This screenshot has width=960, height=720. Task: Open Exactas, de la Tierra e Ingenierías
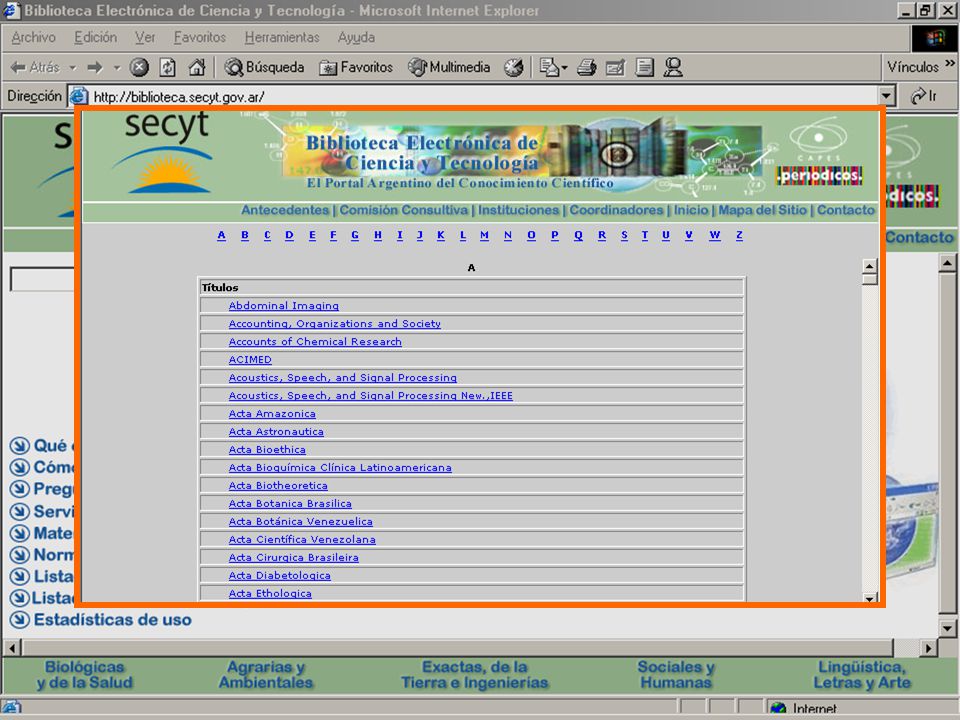click(474, 675)
